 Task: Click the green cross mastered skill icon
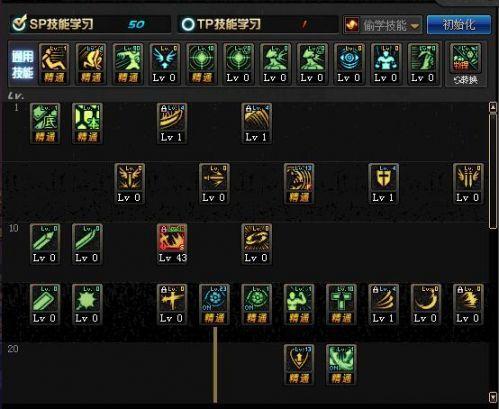click(341, 304)
